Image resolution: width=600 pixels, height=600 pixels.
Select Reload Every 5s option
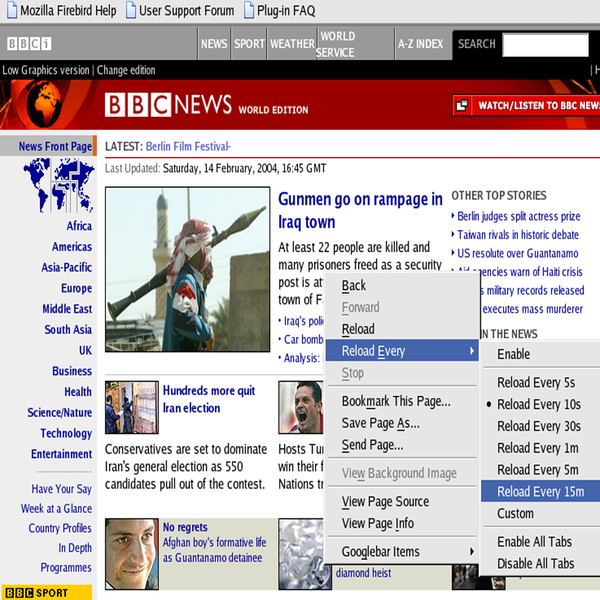pos(540,383)
